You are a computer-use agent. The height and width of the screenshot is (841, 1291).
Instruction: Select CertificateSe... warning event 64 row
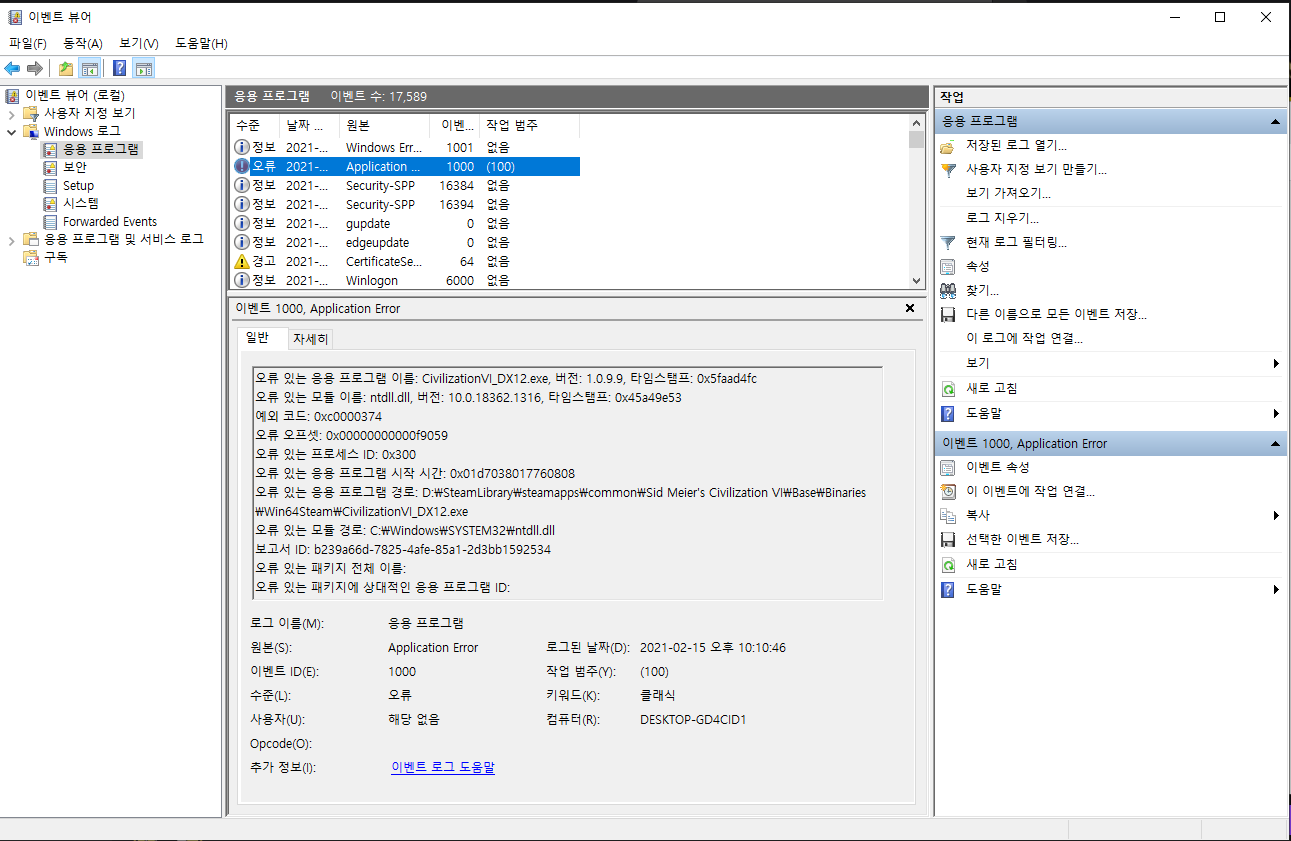[405, 261]
